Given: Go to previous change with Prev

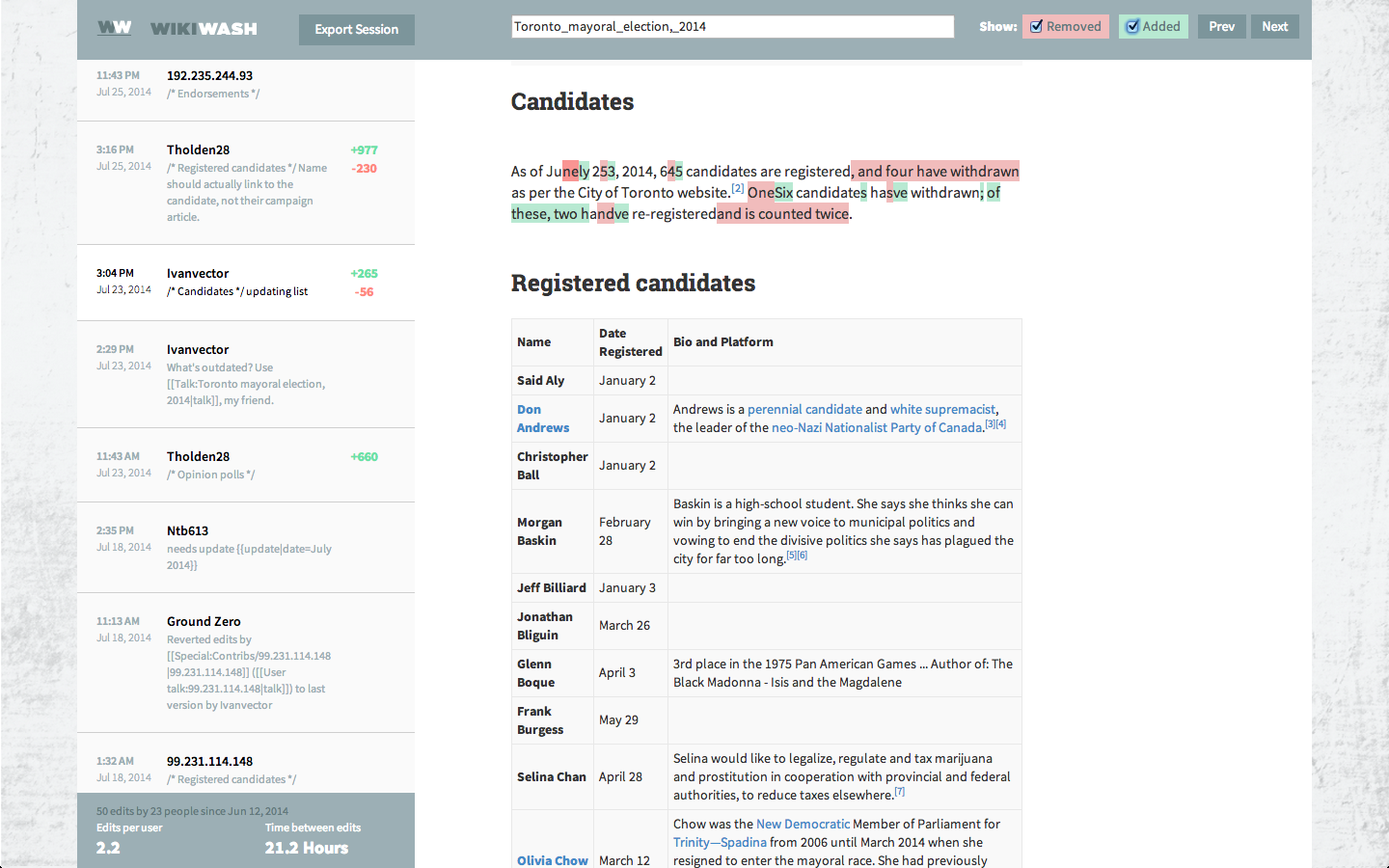Looking at the screenshot, I should pyautogui.click(x=1221, y=27).
